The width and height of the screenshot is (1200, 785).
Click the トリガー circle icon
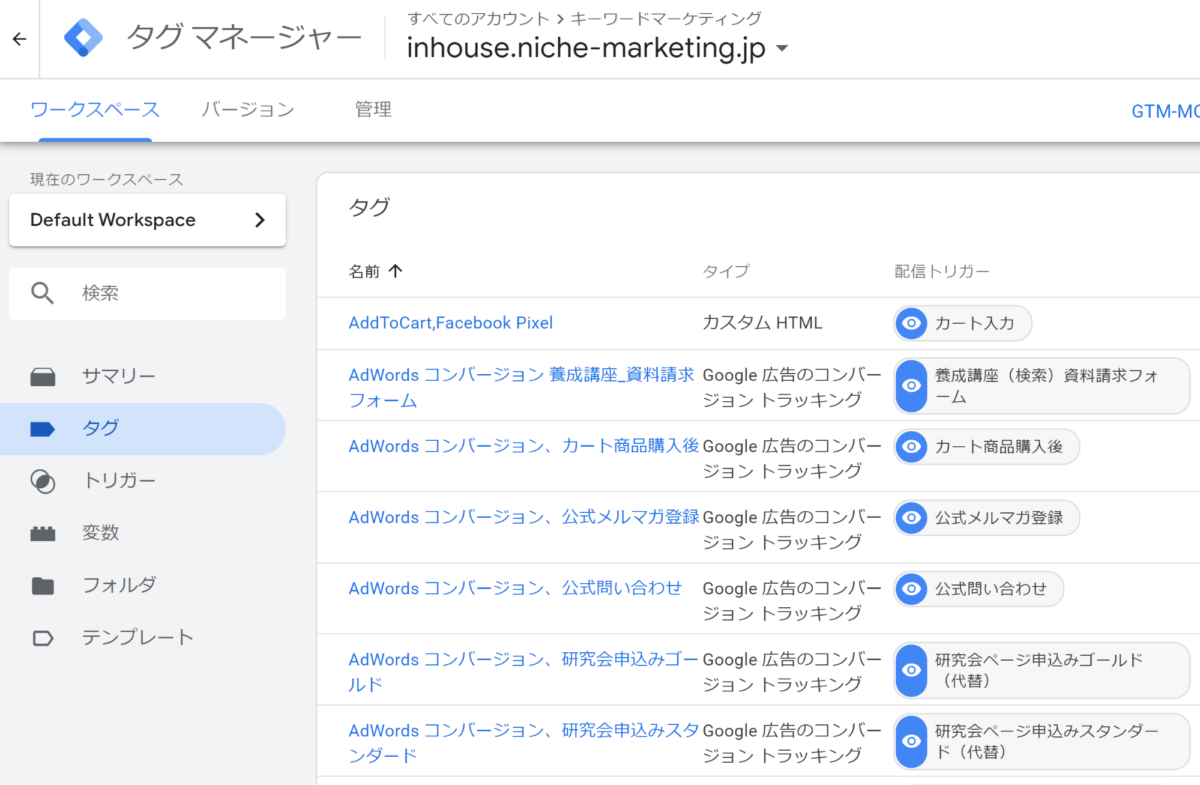pyautogui.click(x=42, y=481)
